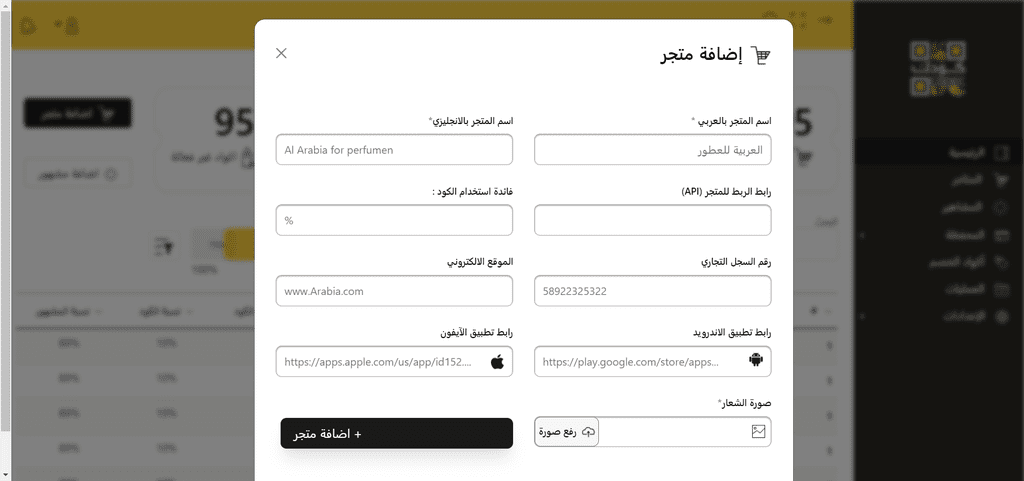The image size is (1024, 481).
Task: Click the iPhone app link field apps.apple.com
Action: (x=394, y=362)
